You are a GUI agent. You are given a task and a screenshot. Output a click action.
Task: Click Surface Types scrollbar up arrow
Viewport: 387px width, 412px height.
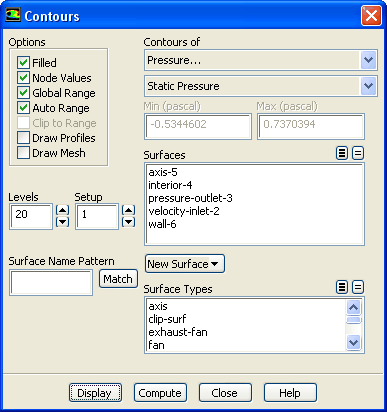353,307
